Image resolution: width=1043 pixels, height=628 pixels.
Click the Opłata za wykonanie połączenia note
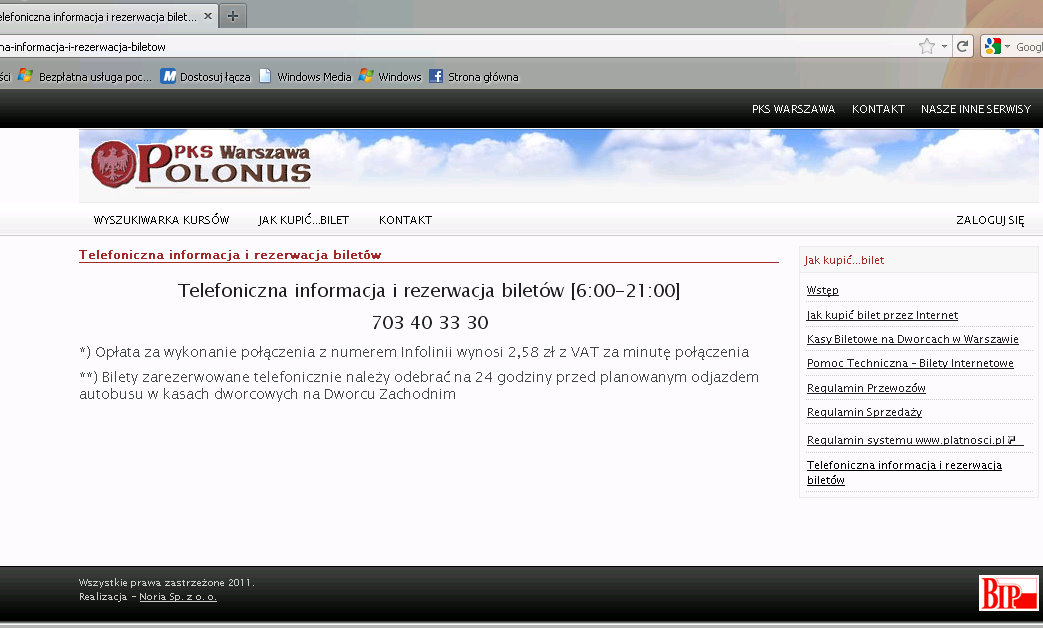(x=414, y=352)
